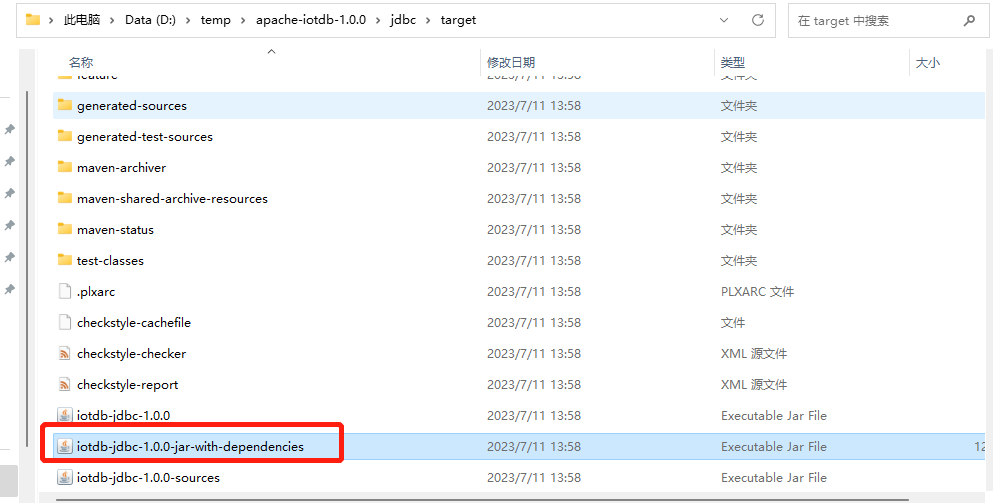
Task: Select '此电脑' in the breadcrumb path
Action: click(x=82, y=20)
